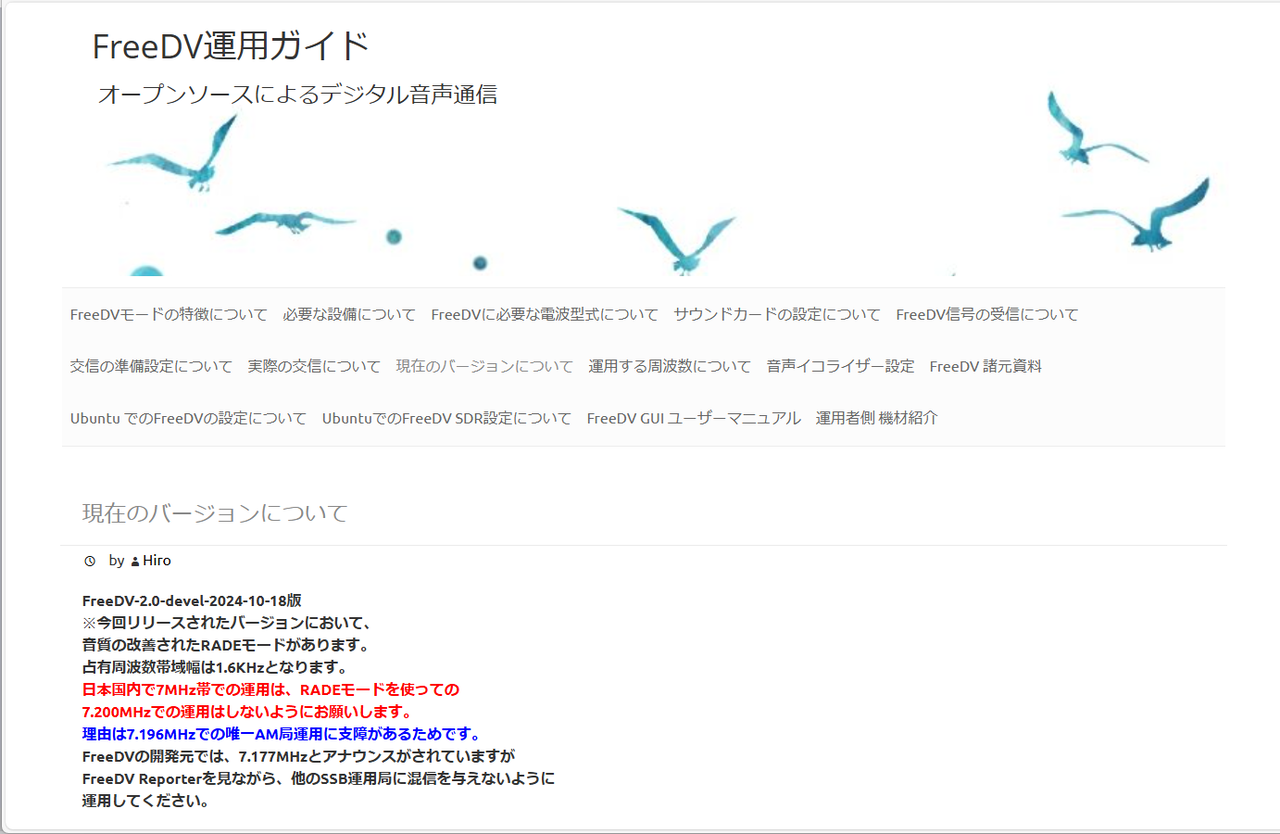1280x834 pixels.
Task: Click the active 現在のバージョンについて menu item
Action: coord(485,366)
